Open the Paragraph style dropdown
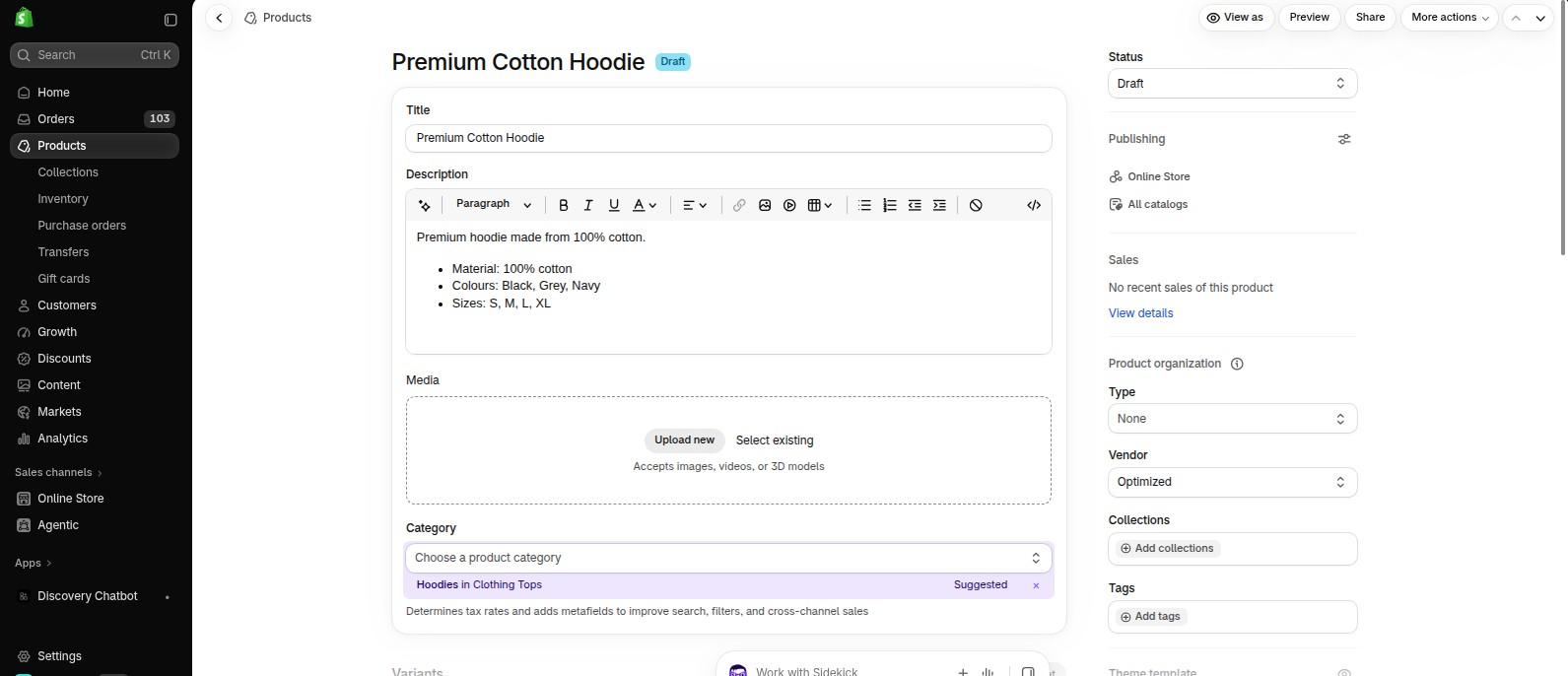The width and height of the screenshot is (1568, 676). pos(494,205)
